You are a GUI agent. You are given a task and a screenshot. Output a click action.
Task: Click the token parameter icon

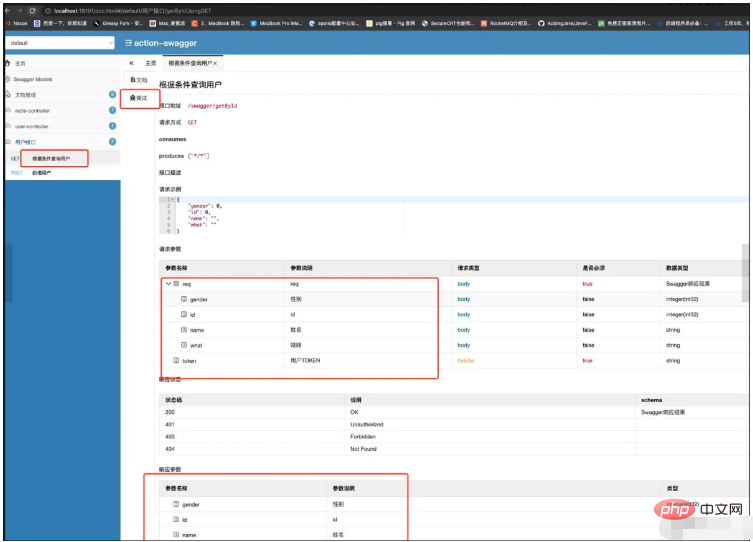176,361
